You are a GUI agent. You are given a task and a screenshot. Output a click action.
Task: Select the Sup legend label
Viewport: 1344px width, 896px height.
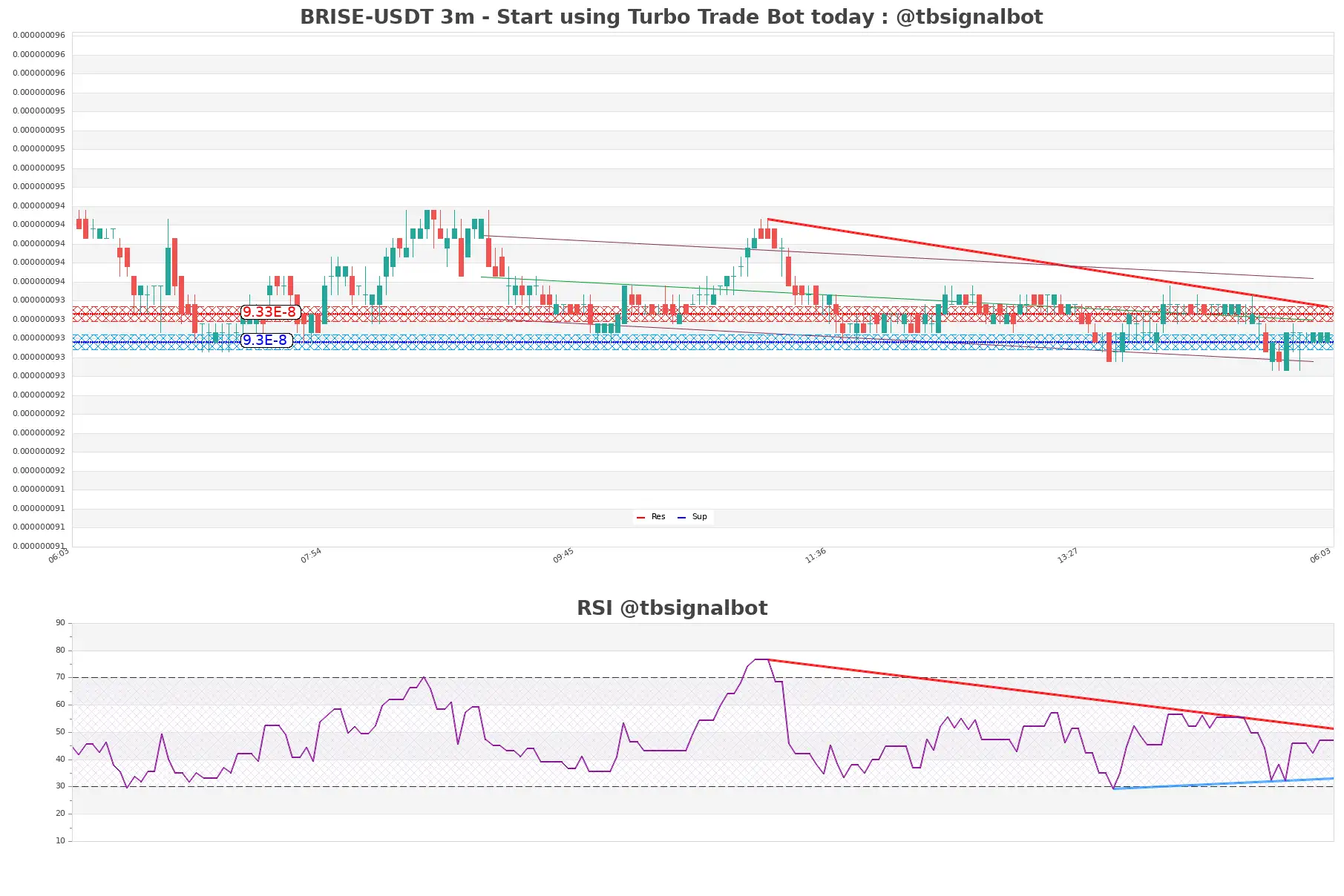(x=699, y=517)
